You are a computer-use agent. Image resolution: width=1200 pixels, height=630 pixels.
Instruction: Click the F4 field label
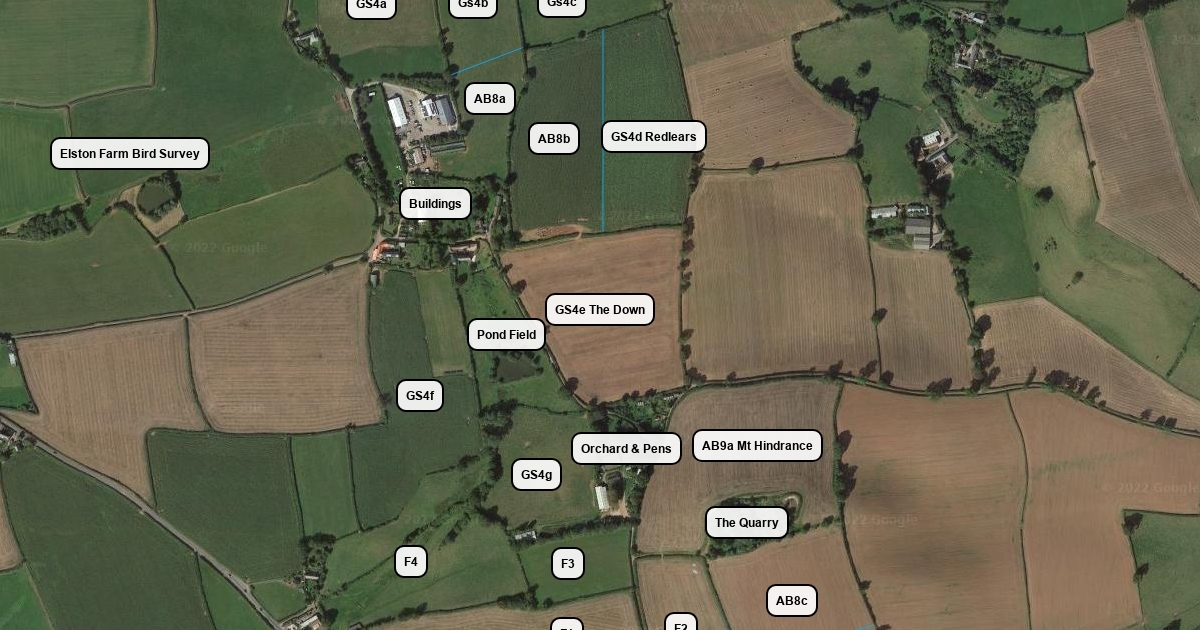coord(411,562)
